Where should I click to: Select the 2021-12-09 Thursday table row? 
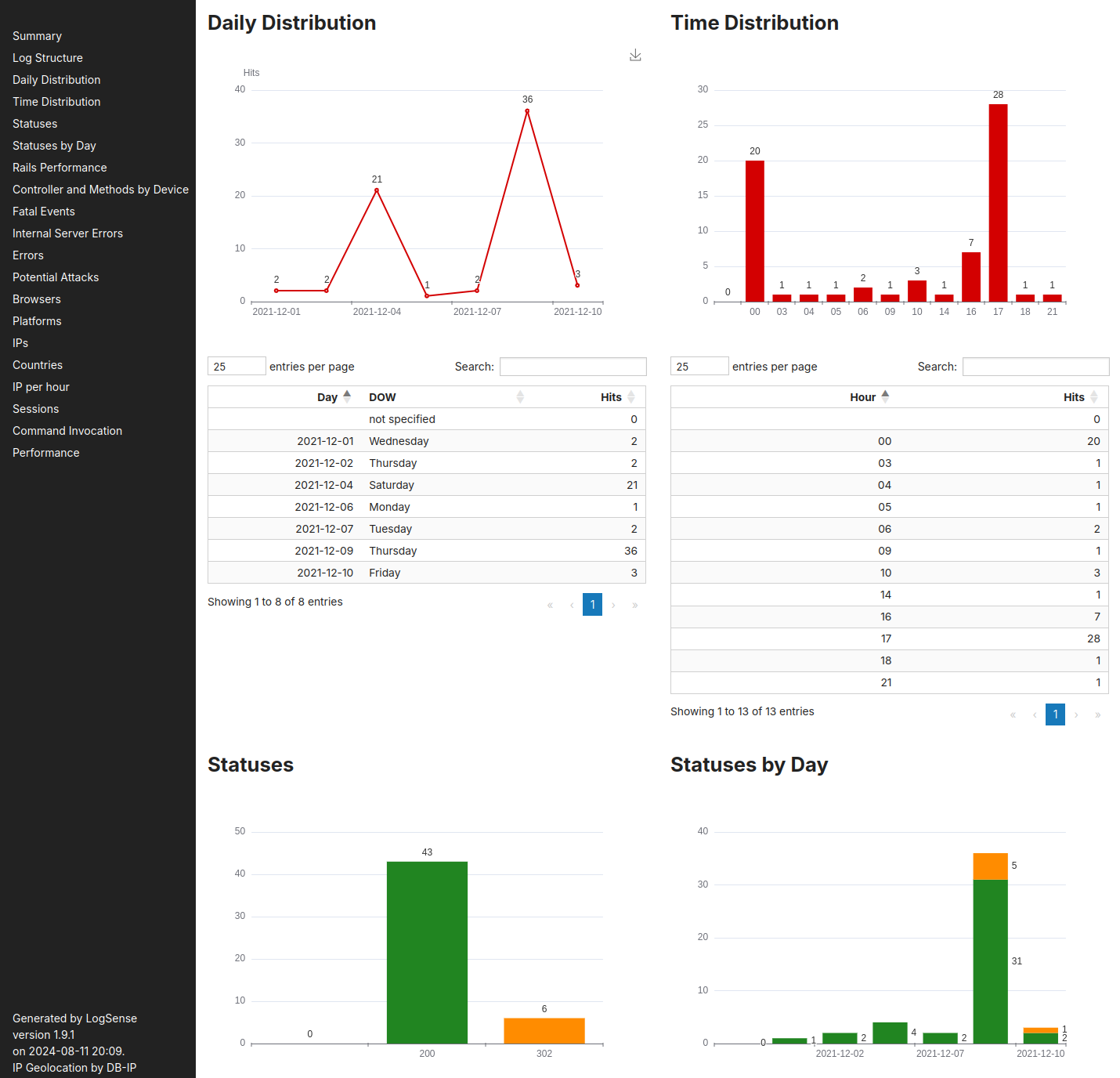coord(427,551)
